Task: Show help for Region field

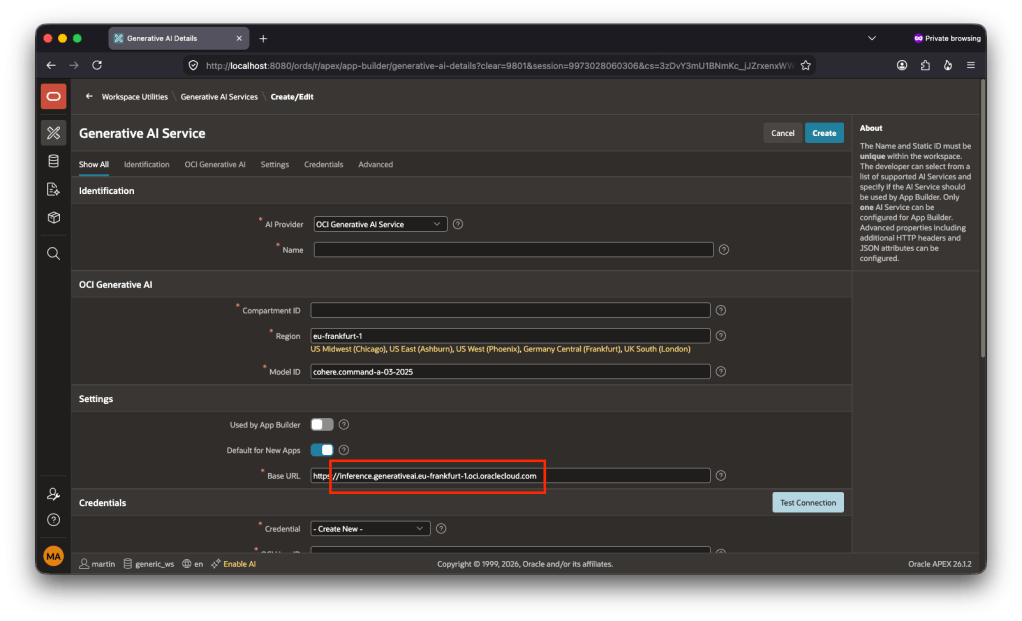Action: 721,336
